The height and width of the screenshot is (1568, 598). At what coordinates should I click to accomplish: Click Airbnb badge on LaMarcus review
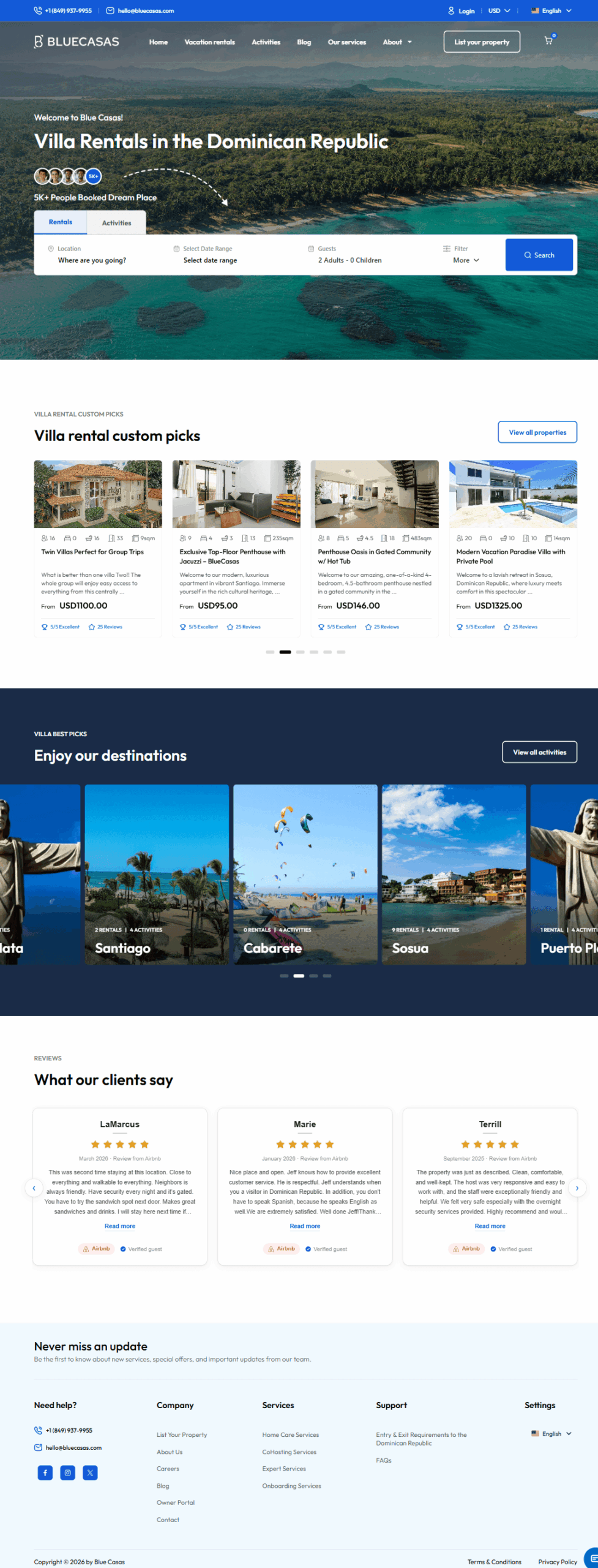(96, 1248)
